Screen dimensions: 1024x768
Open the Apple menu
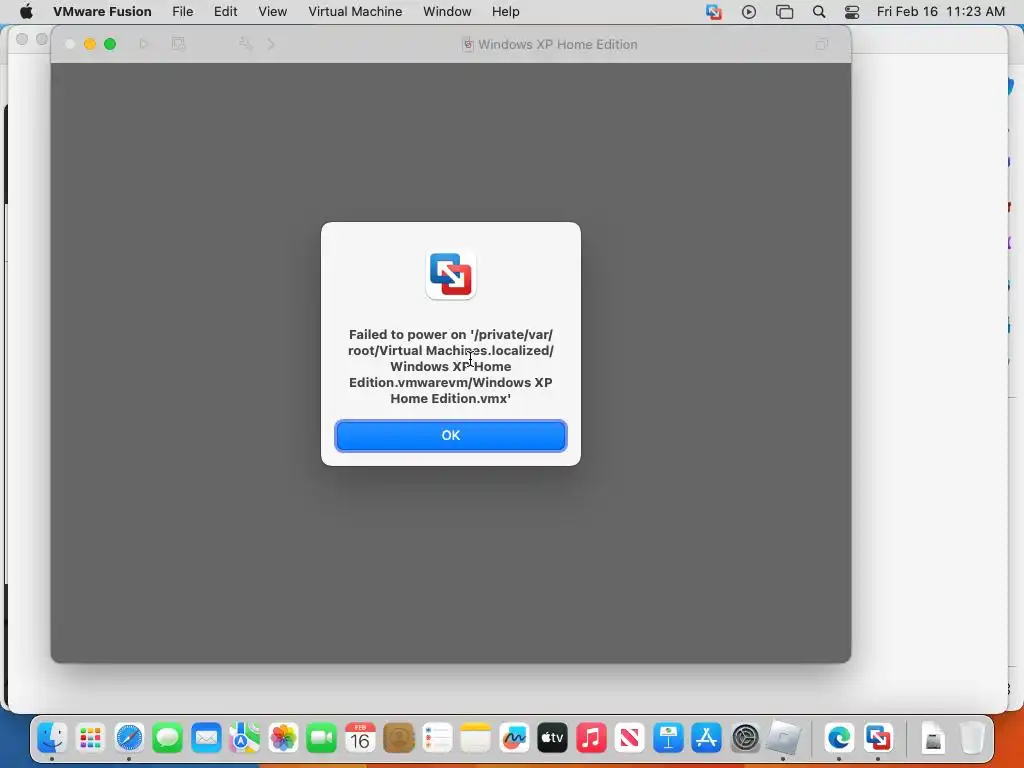(26, 12)
